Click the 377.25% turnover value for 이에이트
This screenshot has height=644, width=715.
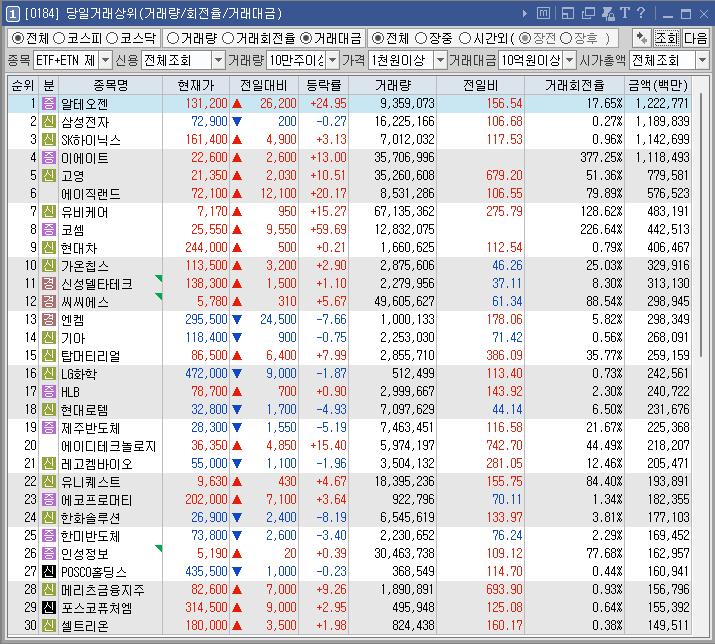click(x=601, y=157)
